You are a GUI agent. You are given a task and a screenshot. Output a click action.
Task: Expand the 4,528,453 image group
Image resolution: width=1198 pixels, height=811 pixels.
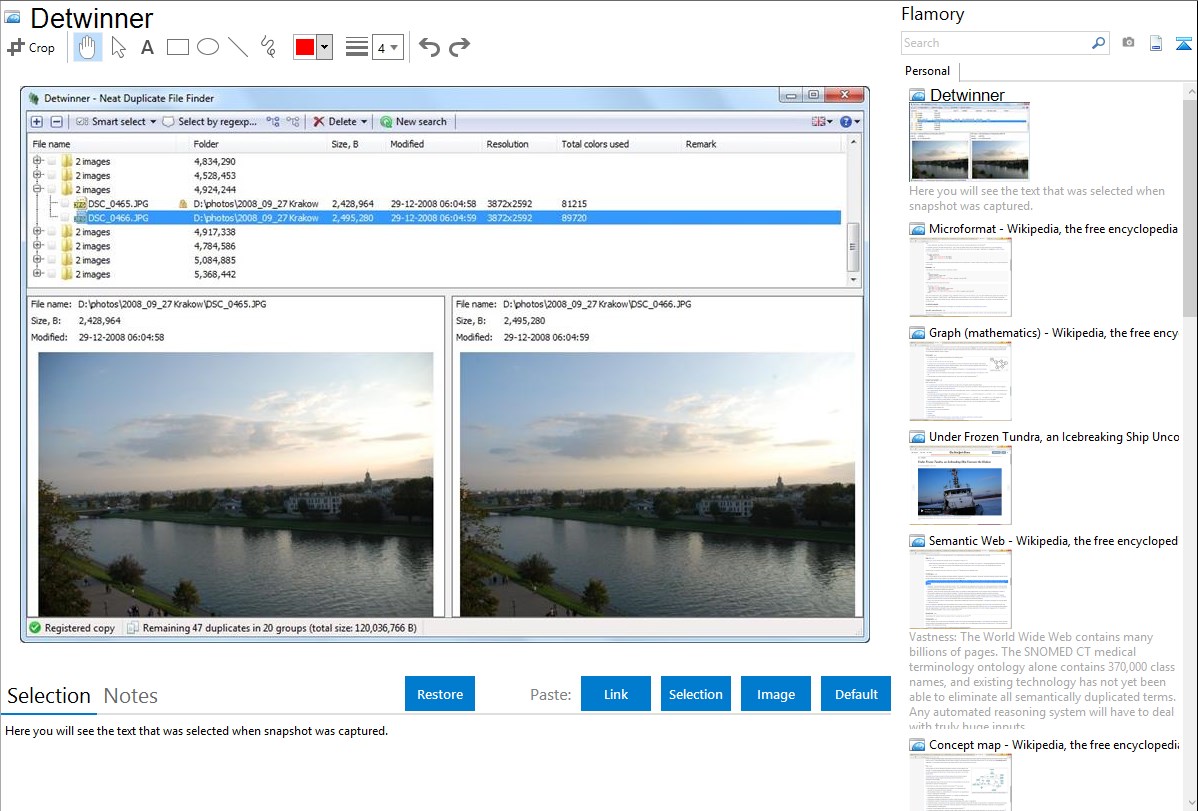pyautogui.click(x=37, y=175)
